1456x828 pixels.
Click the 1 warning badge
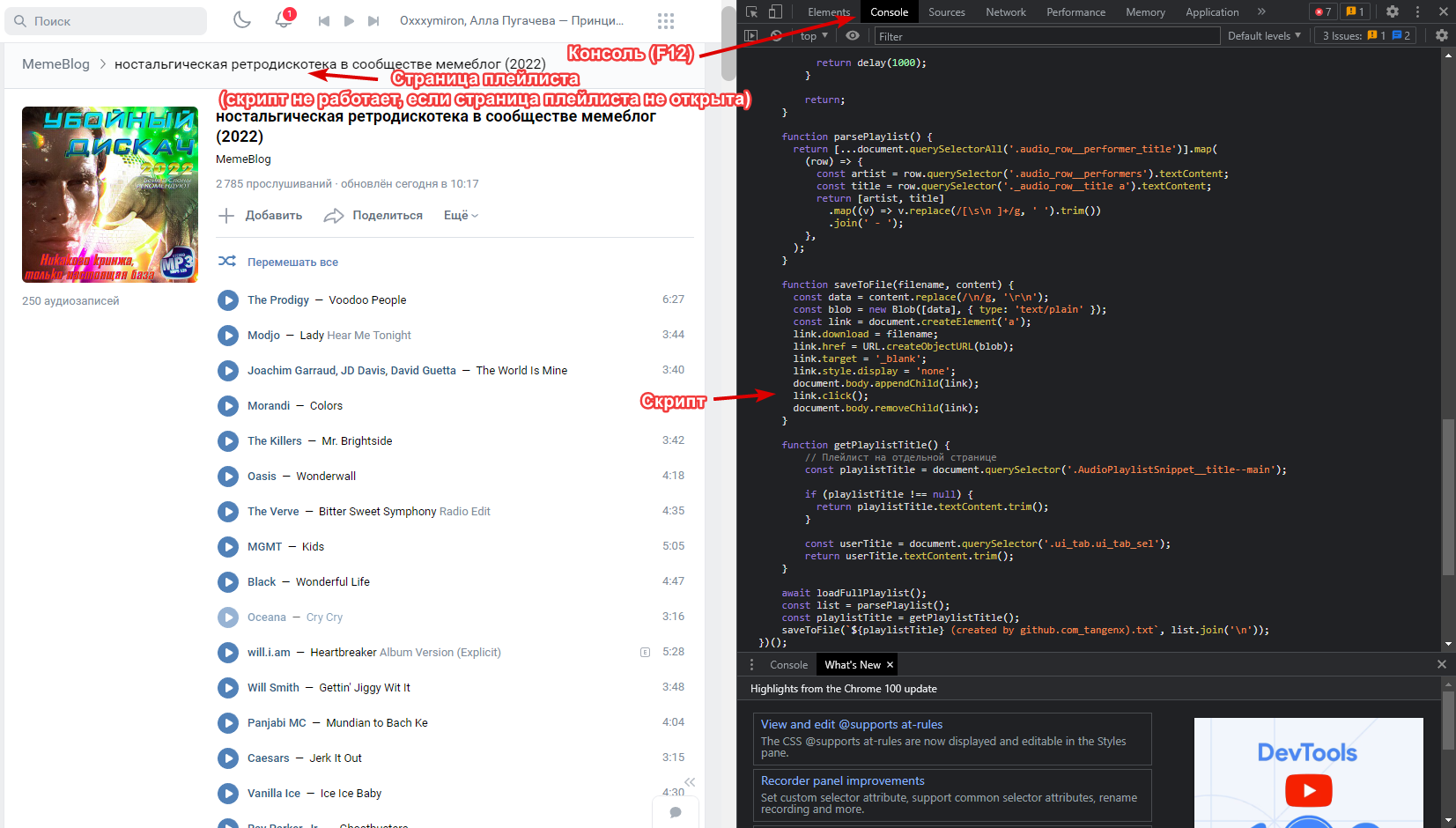click(x=1356, y=11)
